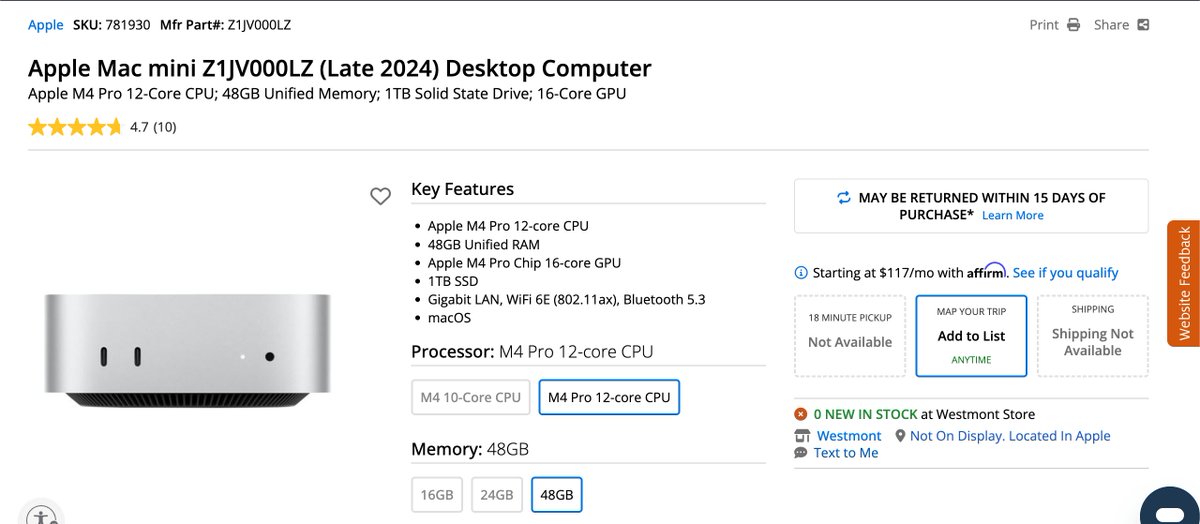The height and width of the screenshot is (524, 1200).
Task: Click the MAY BE RETURNED WITHIN 15 DAYS banner
Action: coord(971,206)
